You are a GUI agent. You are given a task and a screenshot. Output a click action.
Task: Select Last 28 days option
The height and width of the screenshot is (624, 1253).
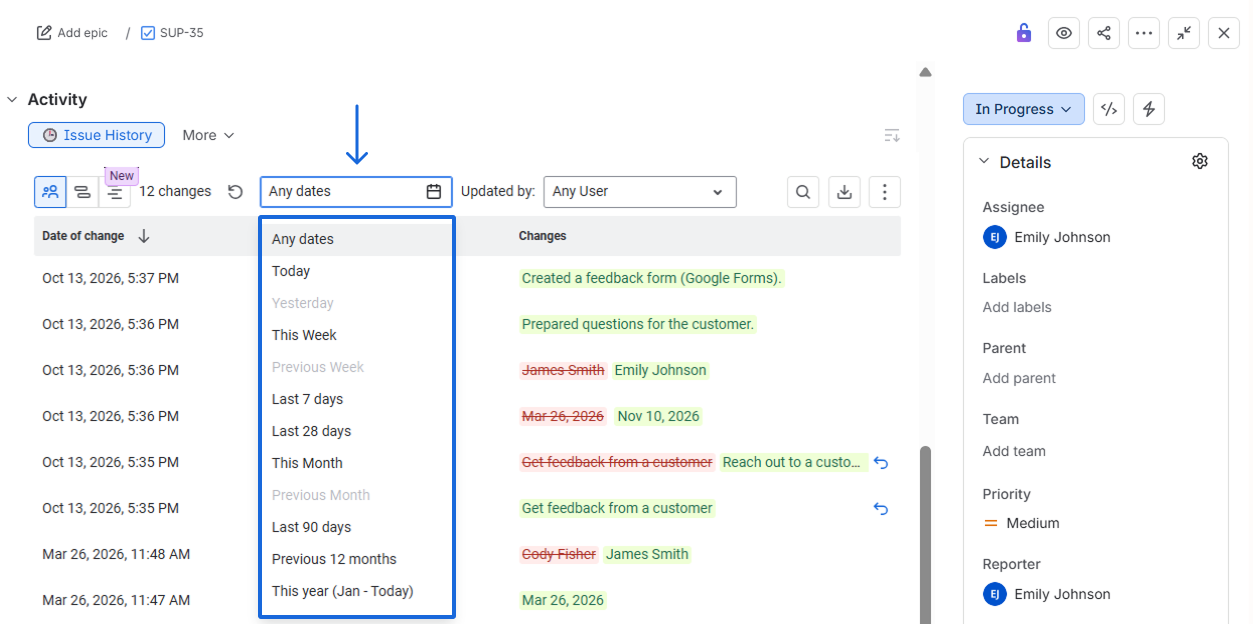pos(357,431)
